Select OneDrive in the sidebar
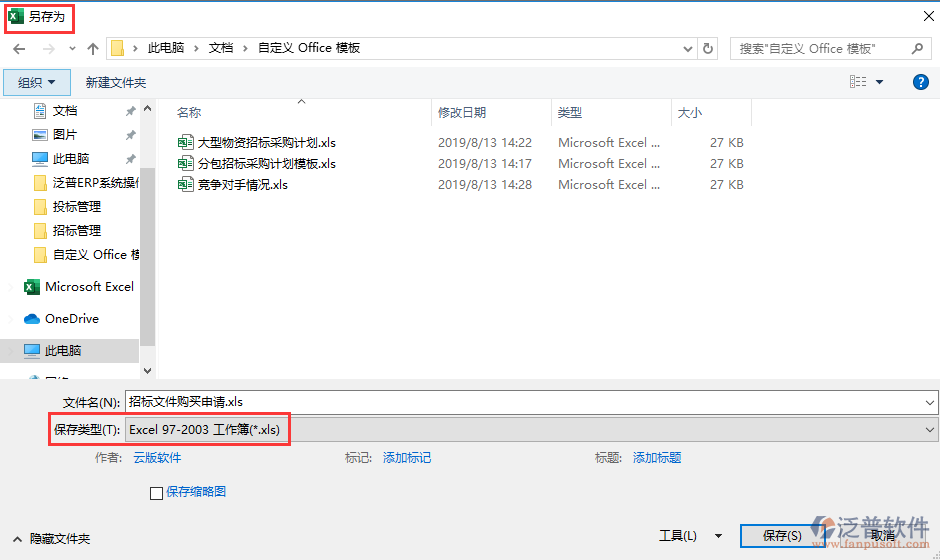Viewport: 940px width, 560px height. tap(71, 319)
